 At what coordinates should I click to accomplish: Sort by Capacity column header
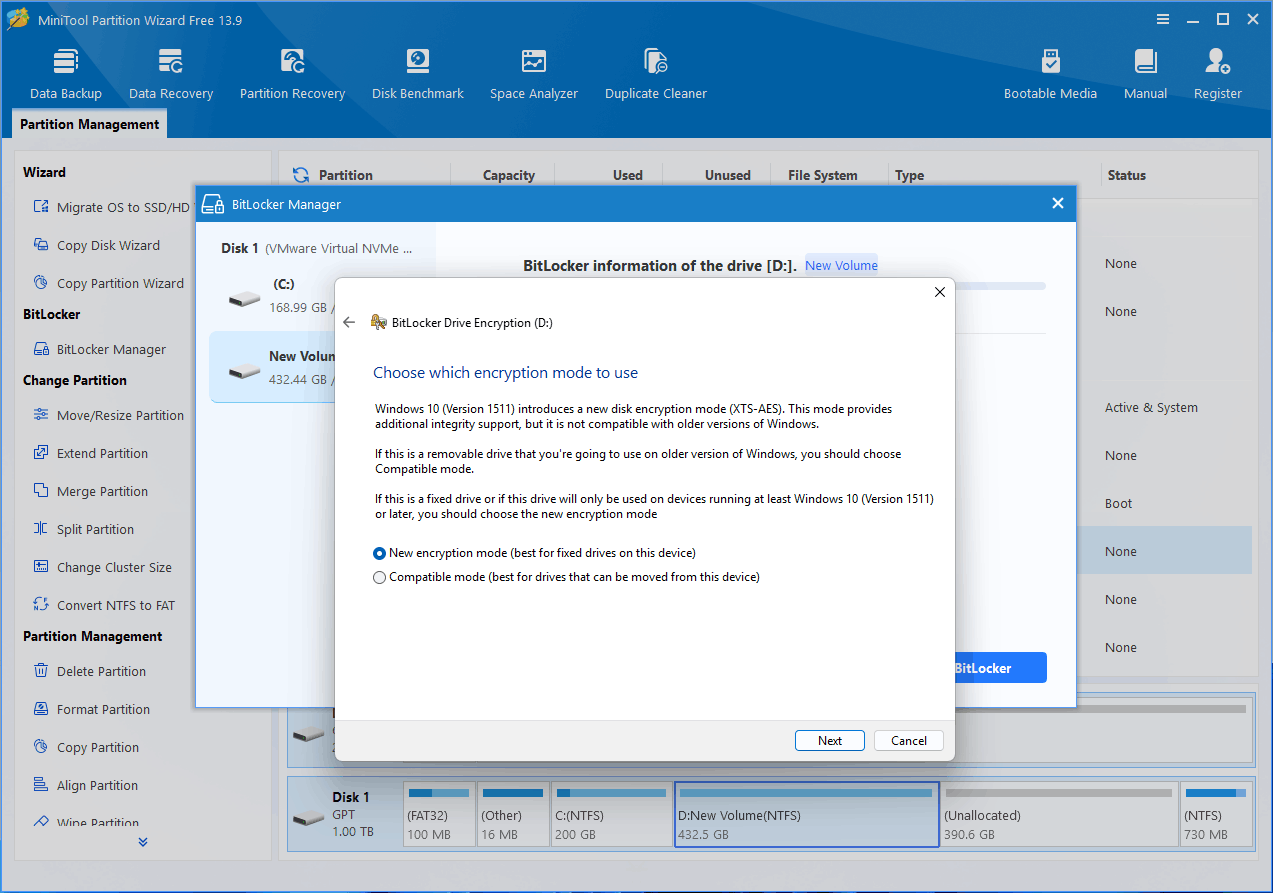click(x=509, y=175)
